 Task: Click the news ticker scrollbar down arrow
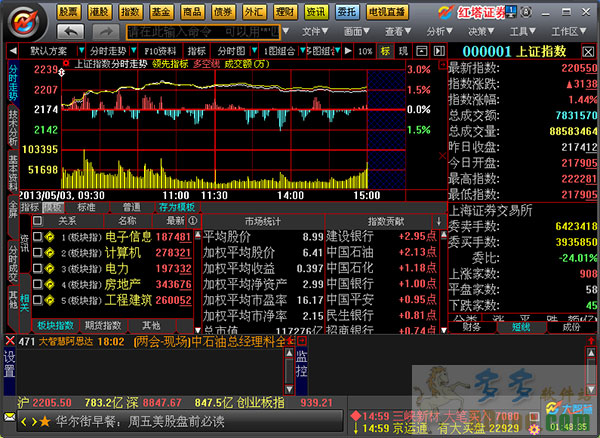click(x=289, y=389)
